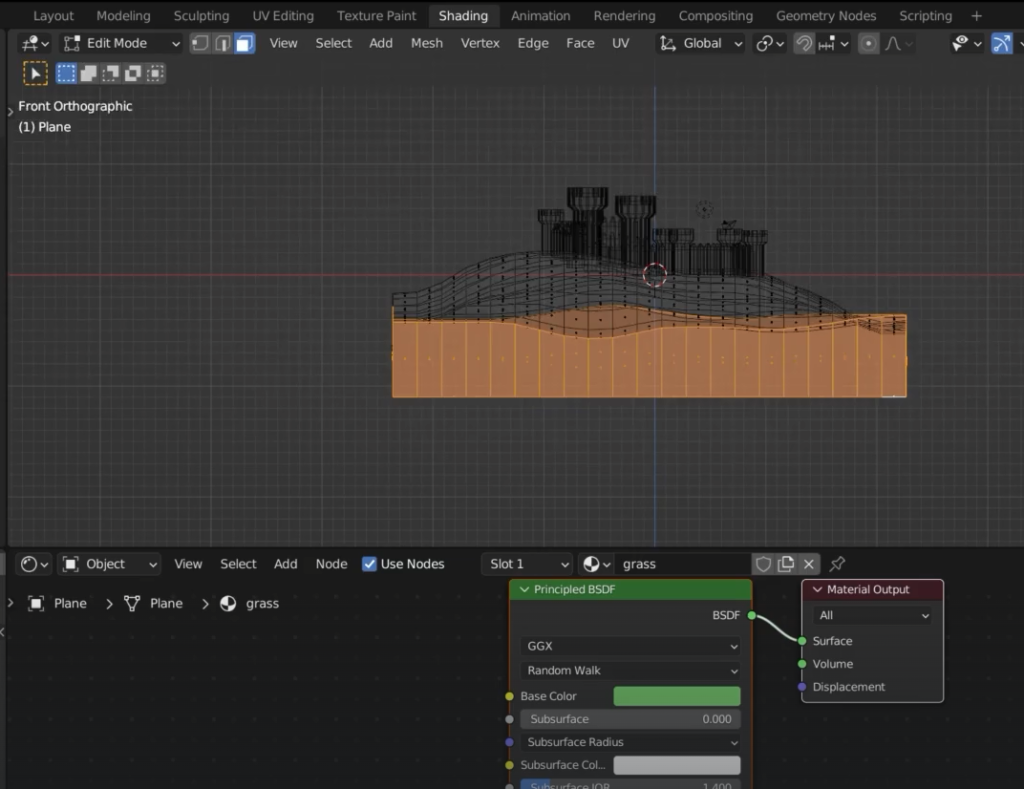Toggle snapping magnet in viewport header
This screenshot has height=789, width=1024.
(803, 43)
